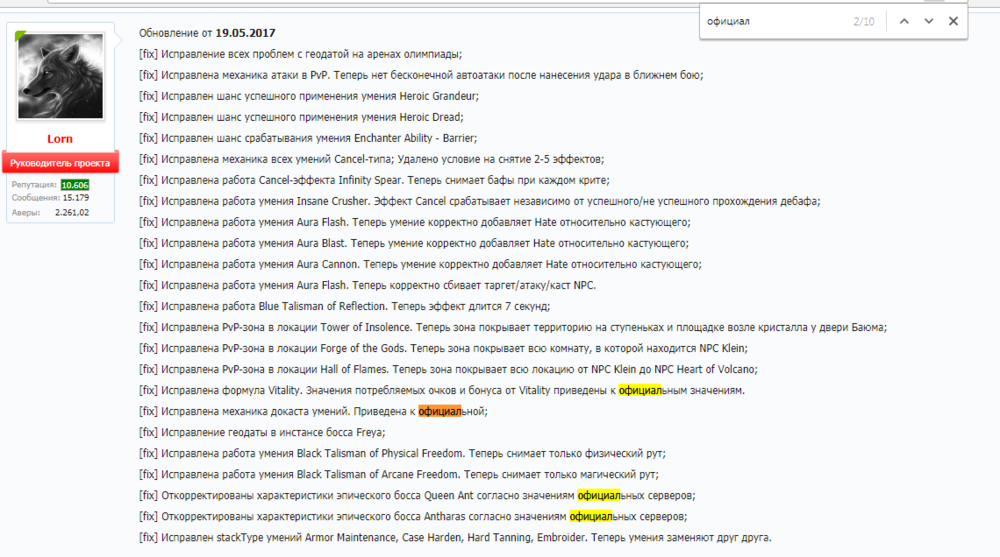Click the Queen Ant epic boss line

[x=417, y=496]
